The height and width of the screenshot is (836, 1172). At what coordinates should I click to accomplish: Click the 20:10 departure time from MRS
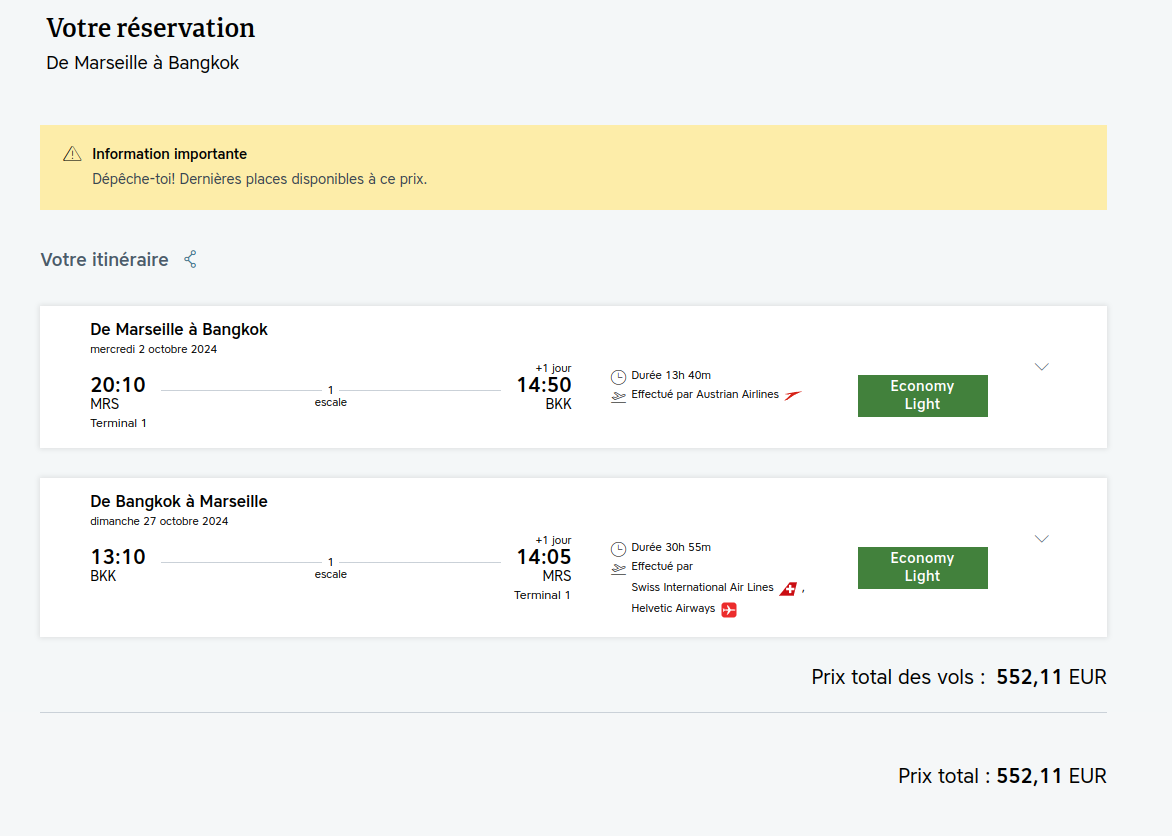coord(118,385)
